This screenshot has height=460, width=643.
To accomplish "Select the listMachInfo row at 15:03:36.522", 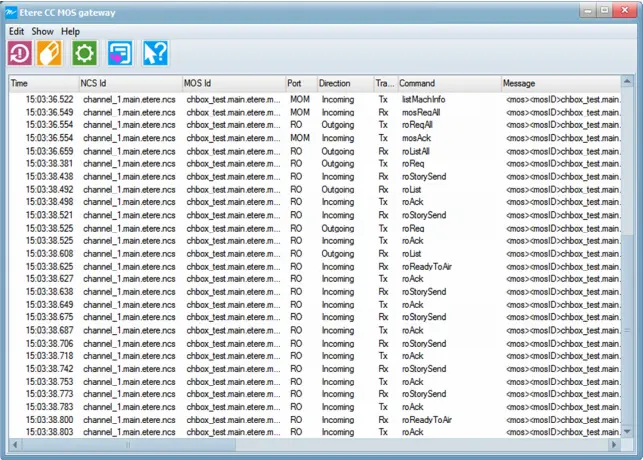I will (300, 99).
